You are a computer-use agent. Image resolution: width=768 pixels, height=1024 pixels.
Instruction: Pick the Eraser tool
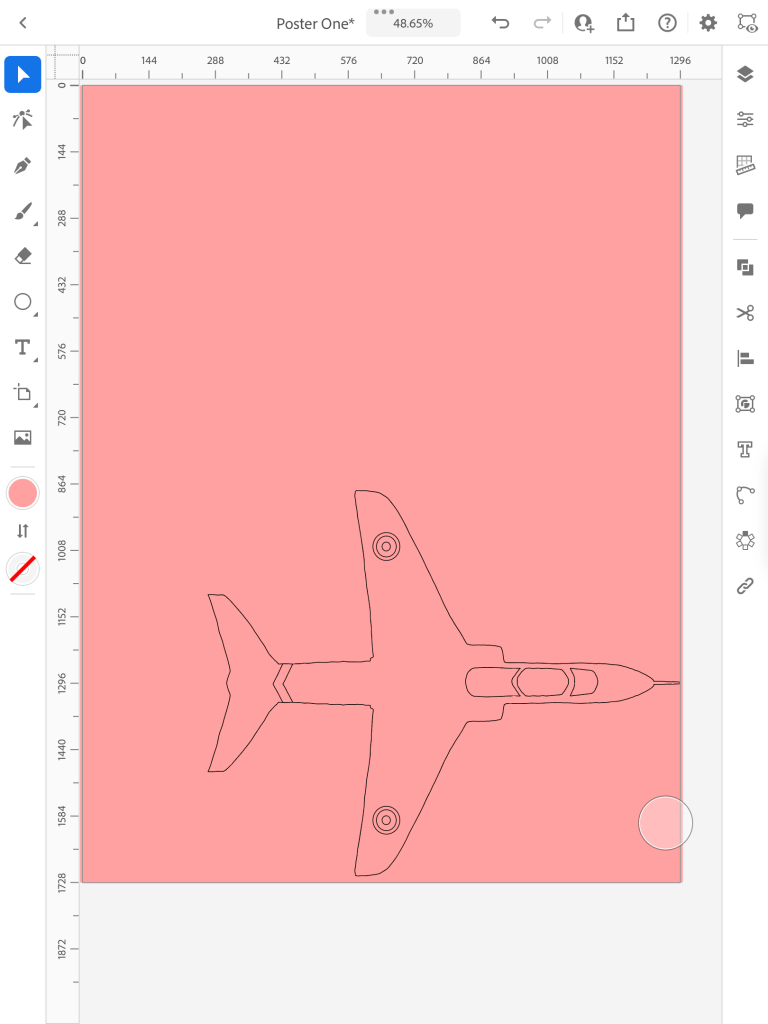click(x=22, y=257)
